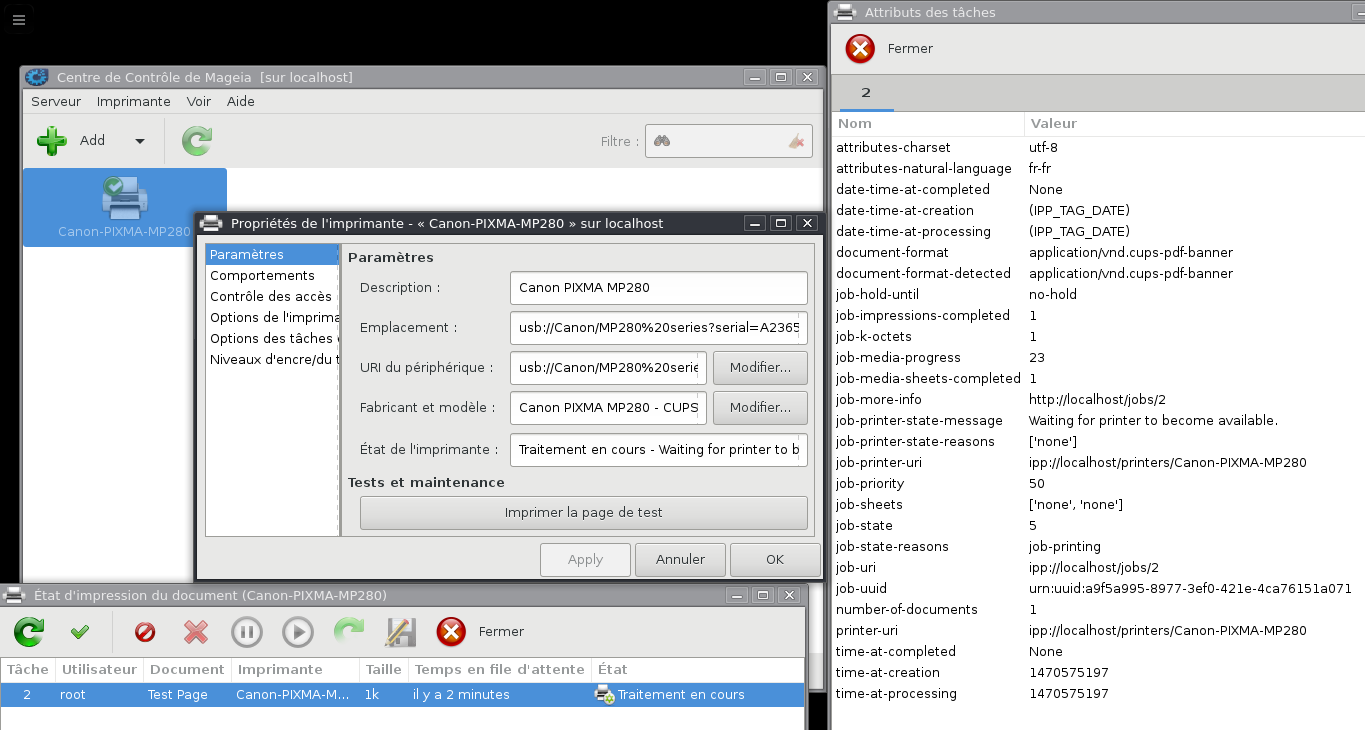Click the attributes-charset row

click(x=1098, y=147)
